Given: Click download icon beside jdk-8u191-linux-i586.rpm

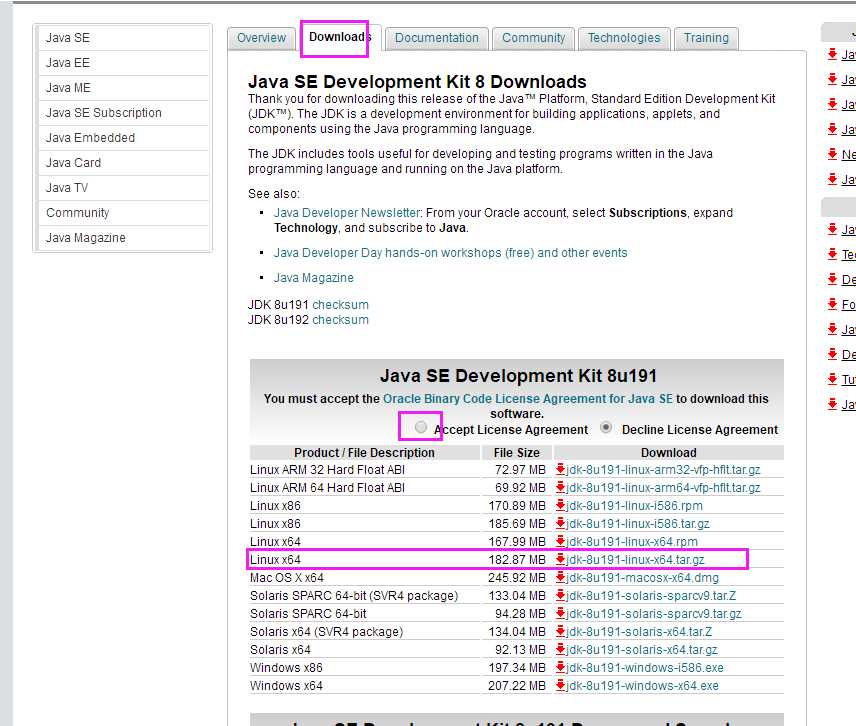Looking at the screenshot, I should coord(560,505).
